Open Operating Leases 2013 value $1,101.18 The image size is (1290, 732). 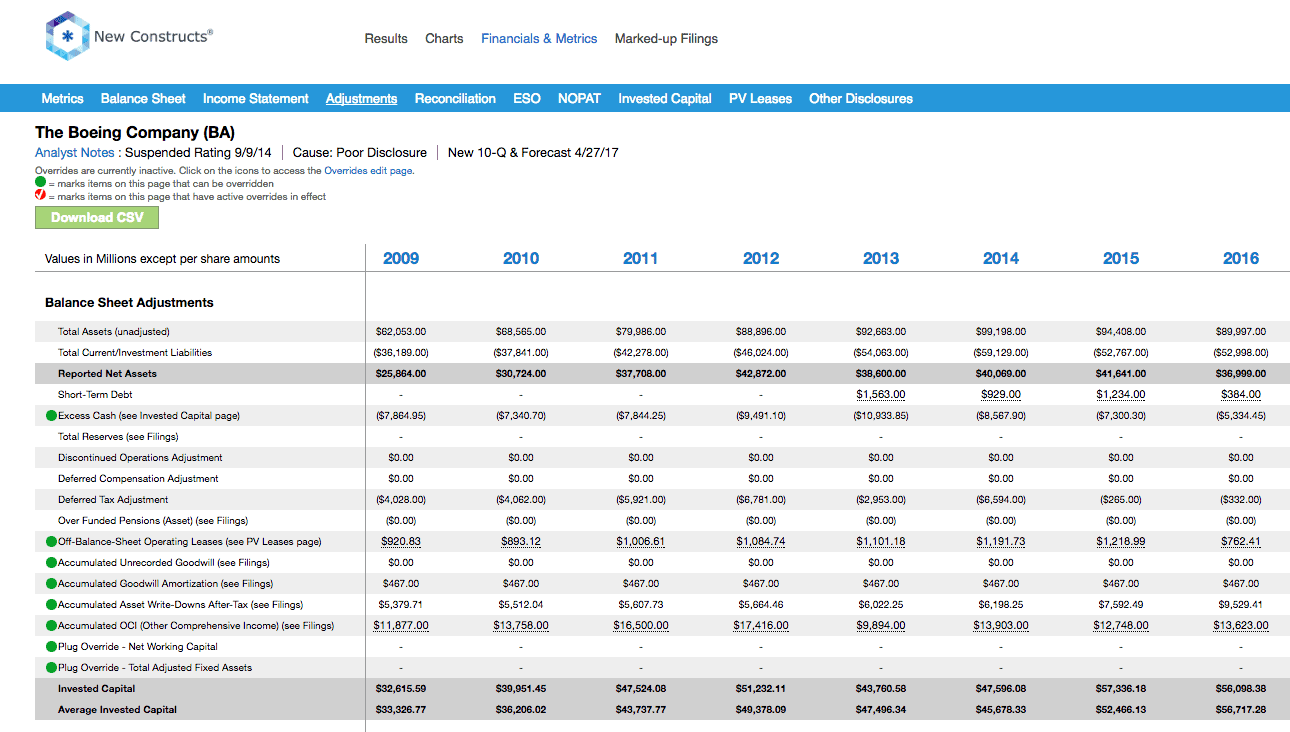pos(881,541)
